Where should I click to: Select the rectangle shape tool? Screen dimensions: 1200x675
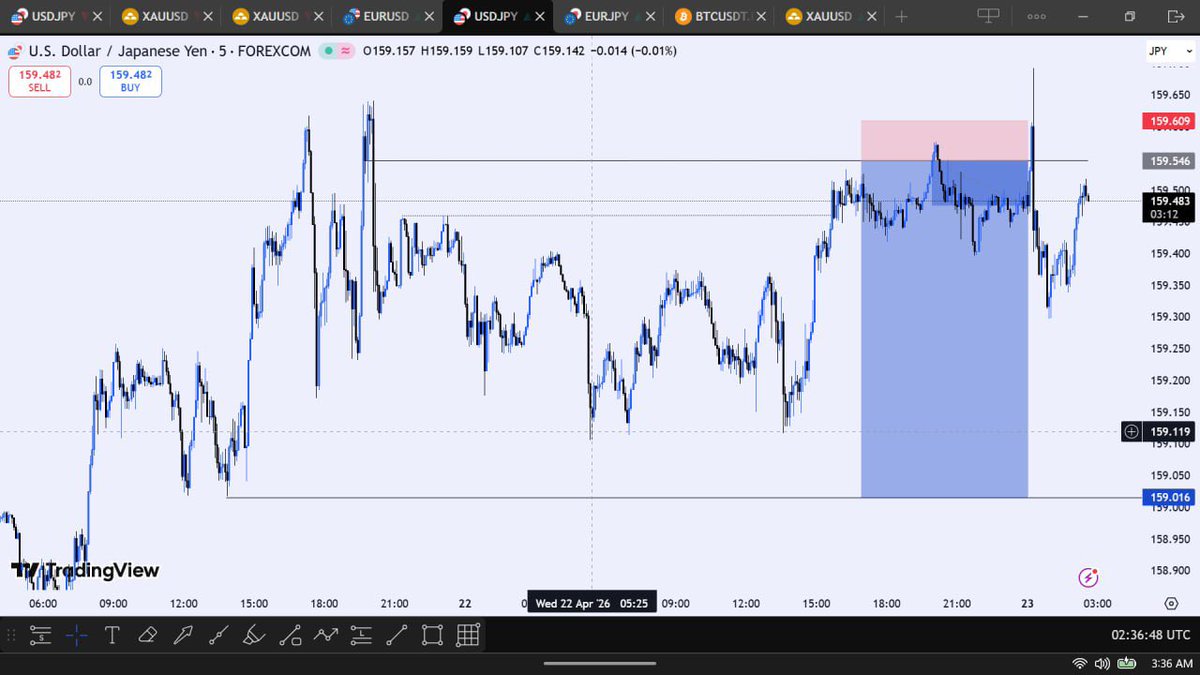pyautogui.click(x=432, y=634)
